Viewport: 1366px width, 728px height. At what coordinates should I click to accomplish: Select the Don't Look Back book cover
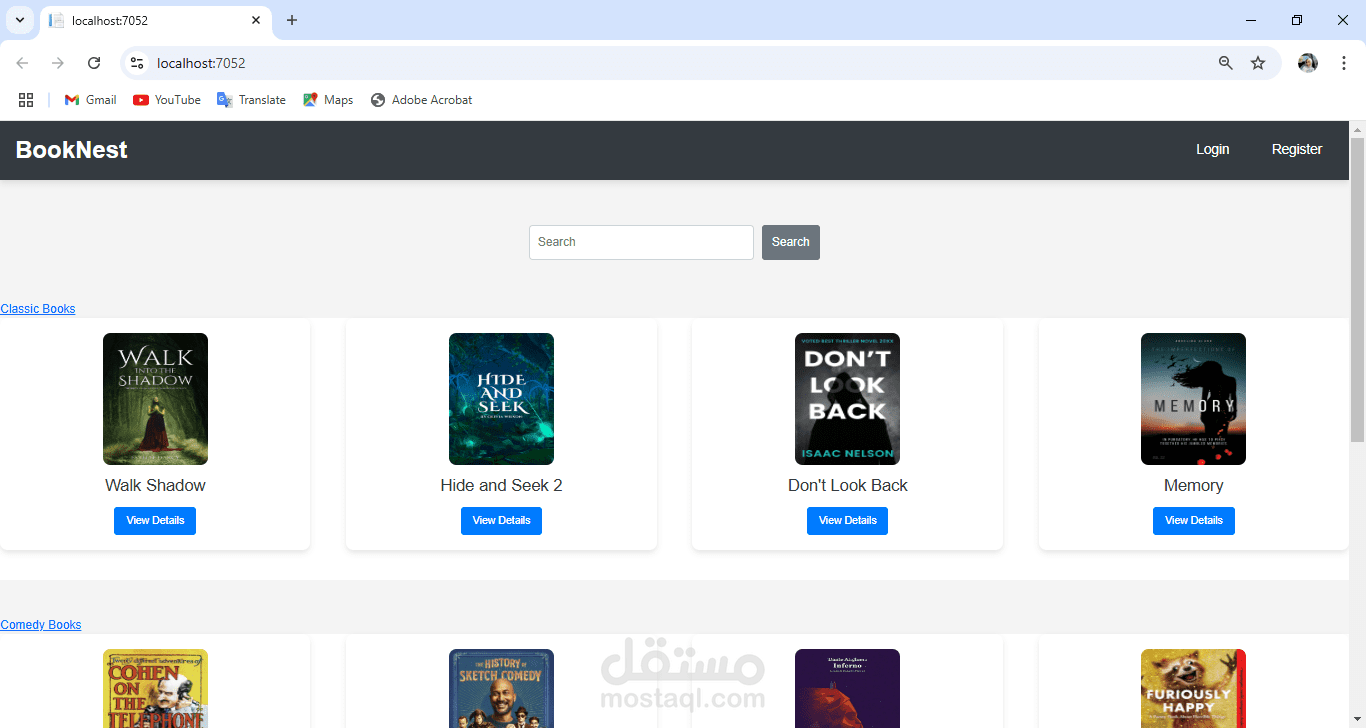pyautogui.click(x=847, y=399)
